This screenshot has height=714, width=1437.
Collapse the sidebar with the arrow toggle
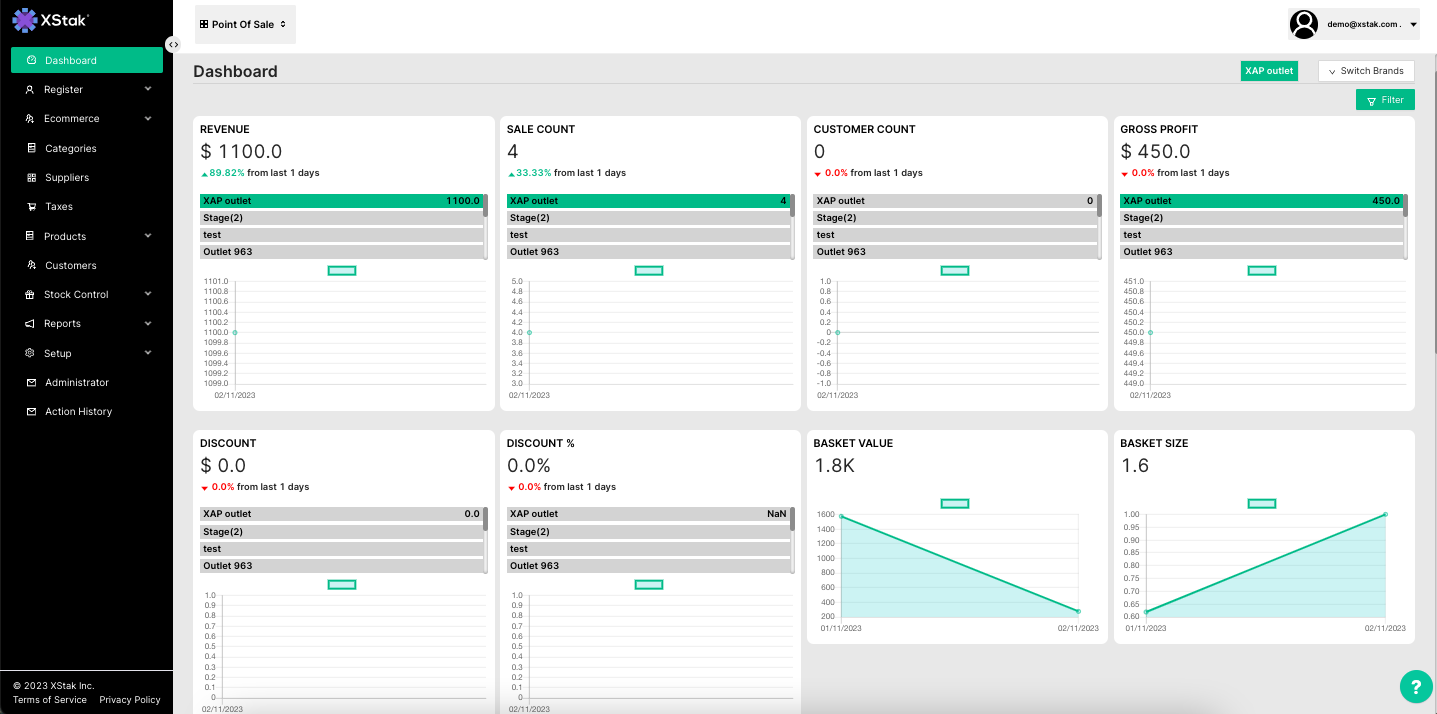point(173,44)
